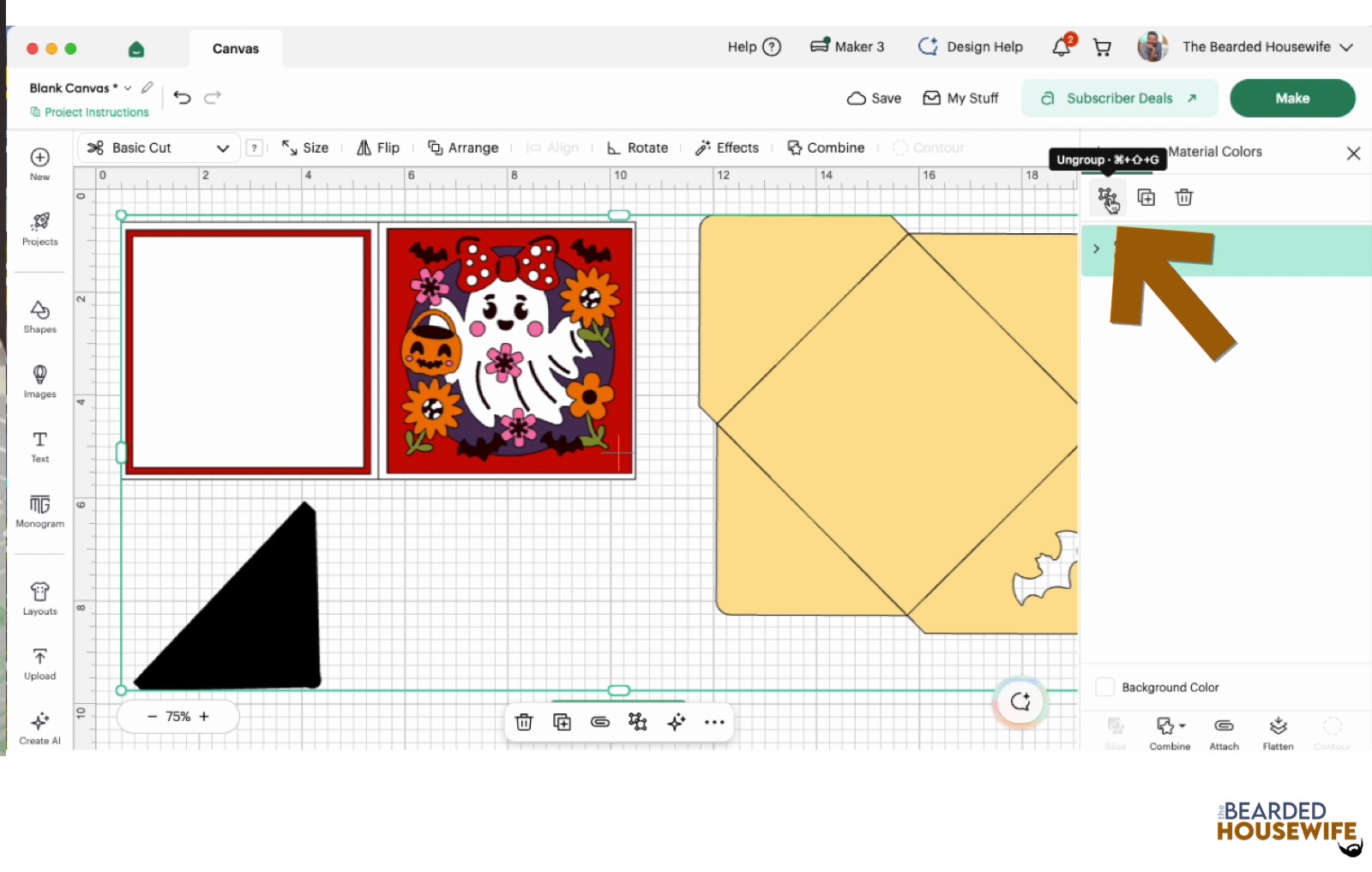
Task: Go to the home icon
Action: pyautogui.click(x=136, y=49)
